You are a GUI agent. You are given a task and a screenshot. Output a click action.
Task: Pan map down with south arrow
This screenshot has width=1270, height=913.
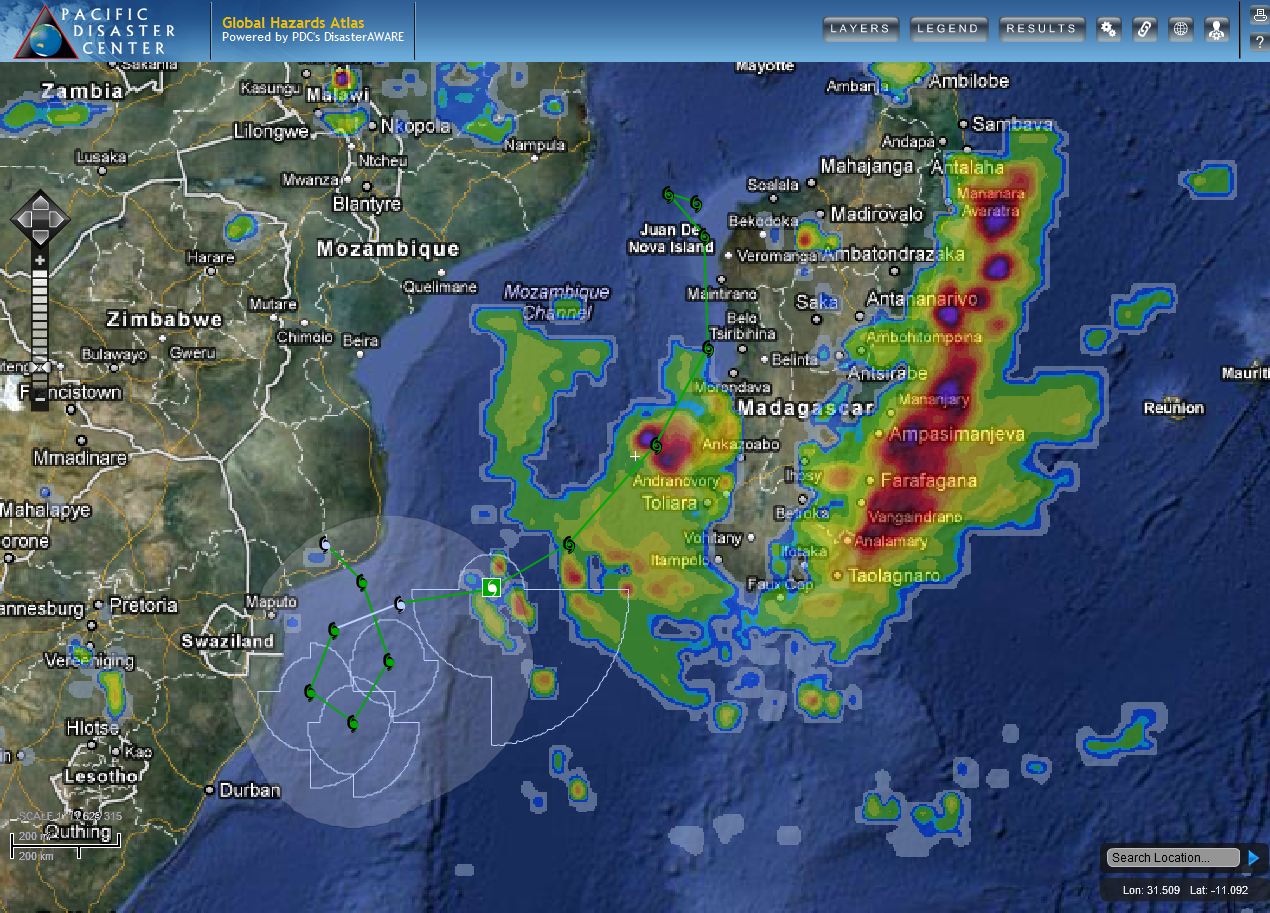[39, 237]
